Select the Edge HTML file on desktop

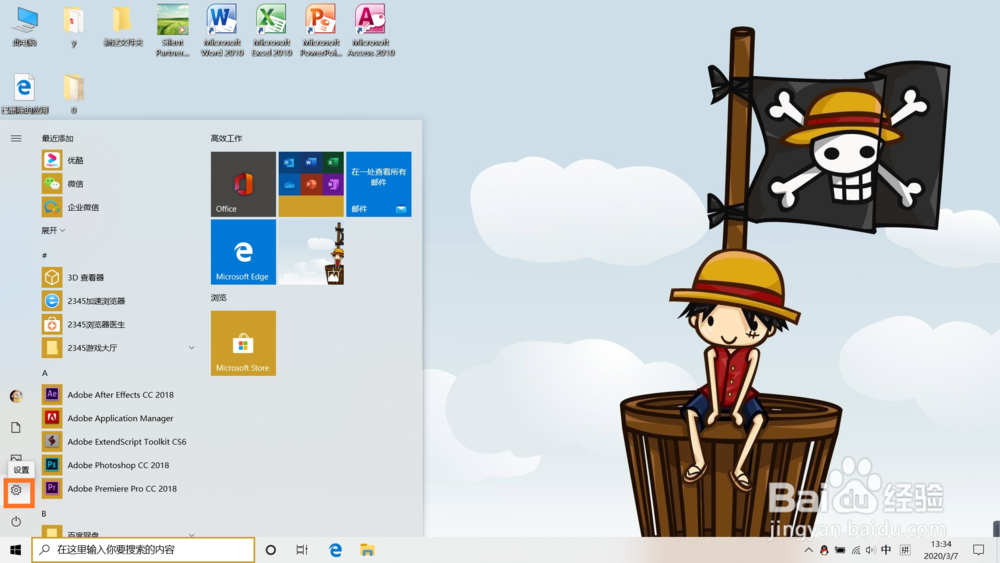click(24, 93)
